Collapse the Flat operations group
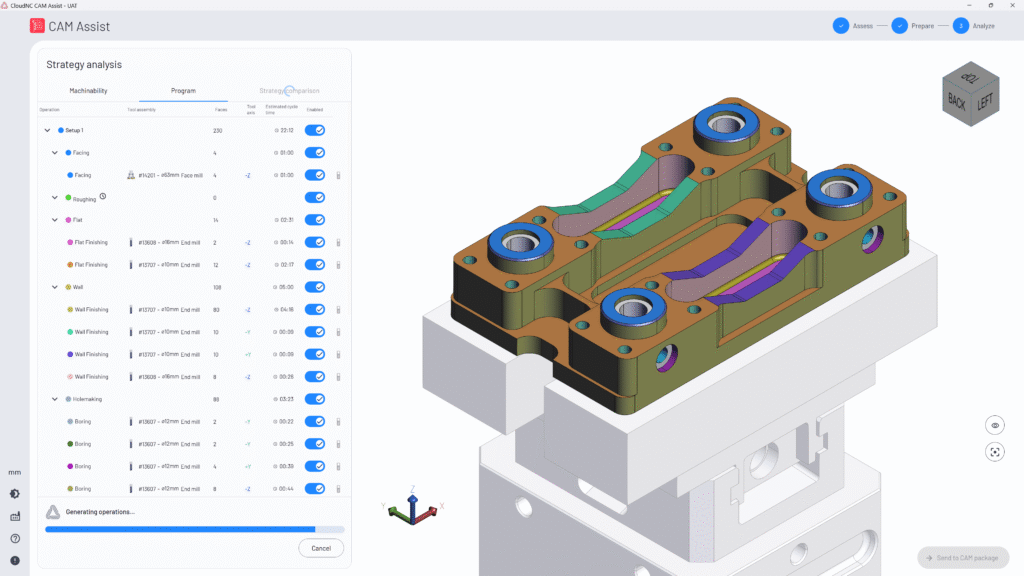This screenshot has width=1024, height=576. (x=55, y=220)
